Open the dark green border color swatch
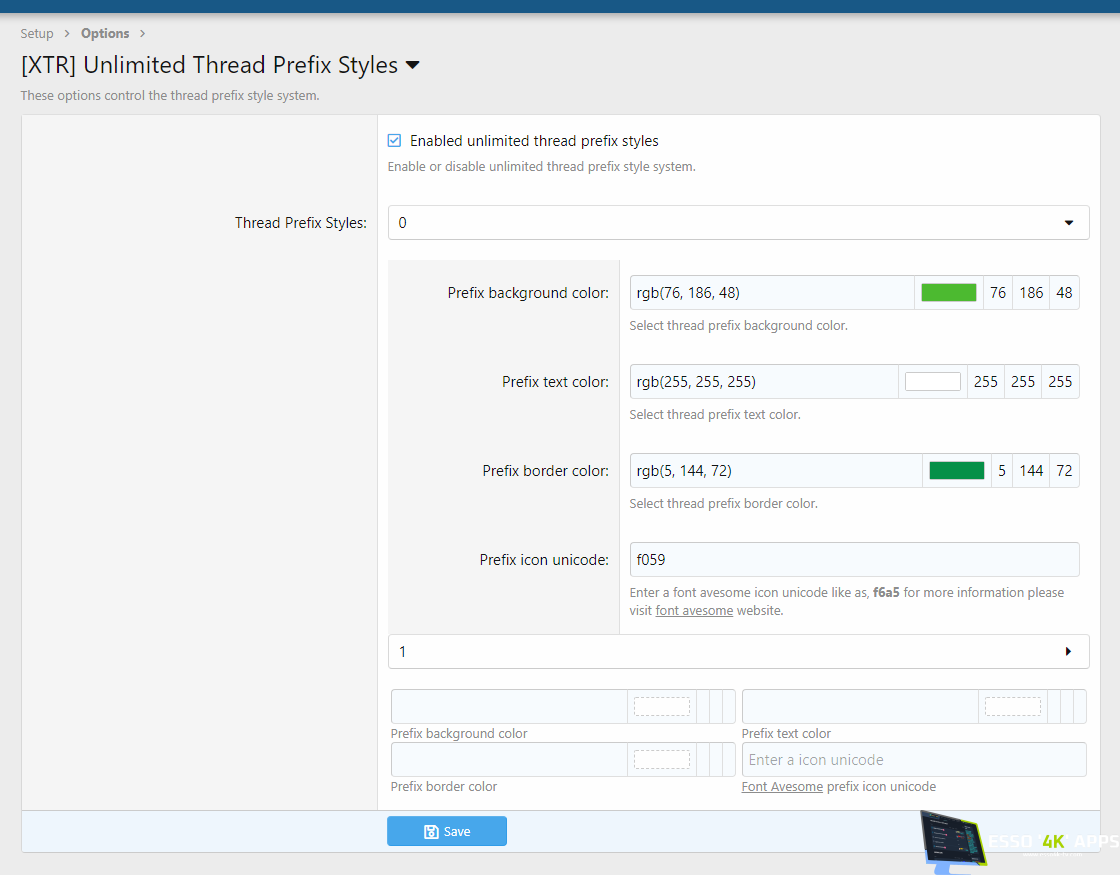The height and width of the screenshot is (875, 1120). [956, 471]
